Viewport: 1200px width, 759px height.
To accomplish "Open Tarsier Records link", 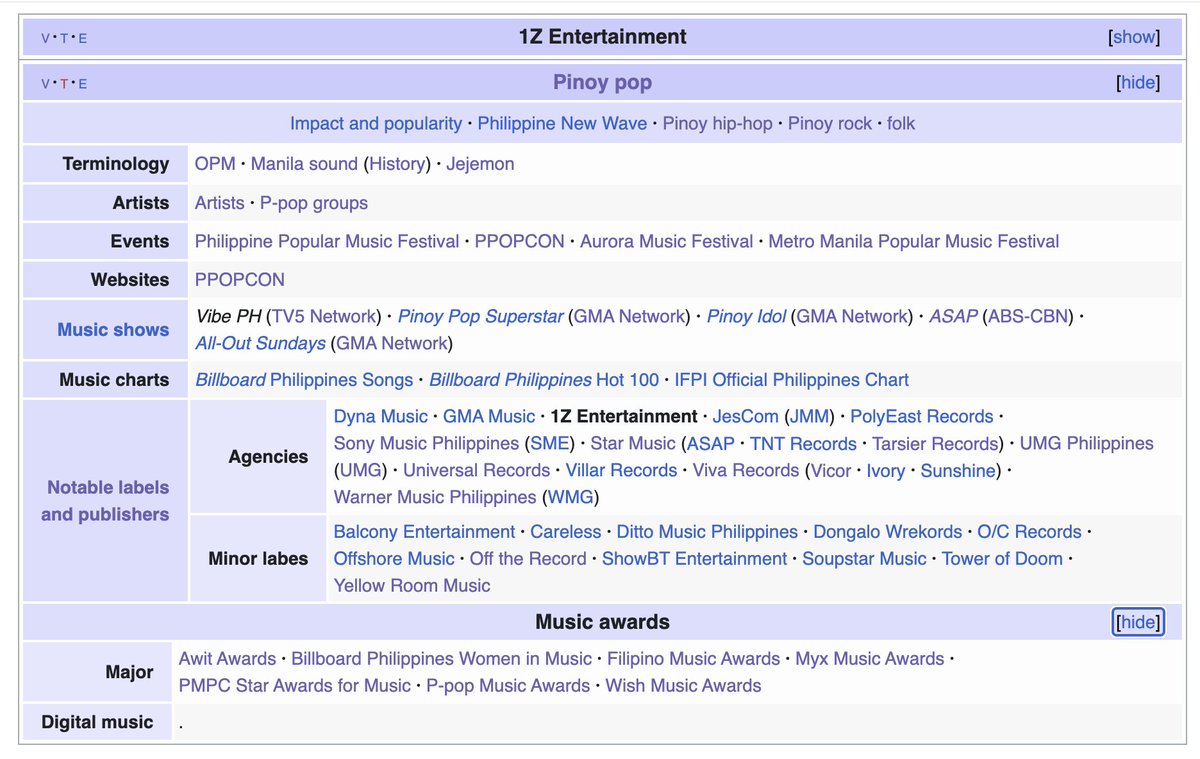I will (x=935, y=444).
